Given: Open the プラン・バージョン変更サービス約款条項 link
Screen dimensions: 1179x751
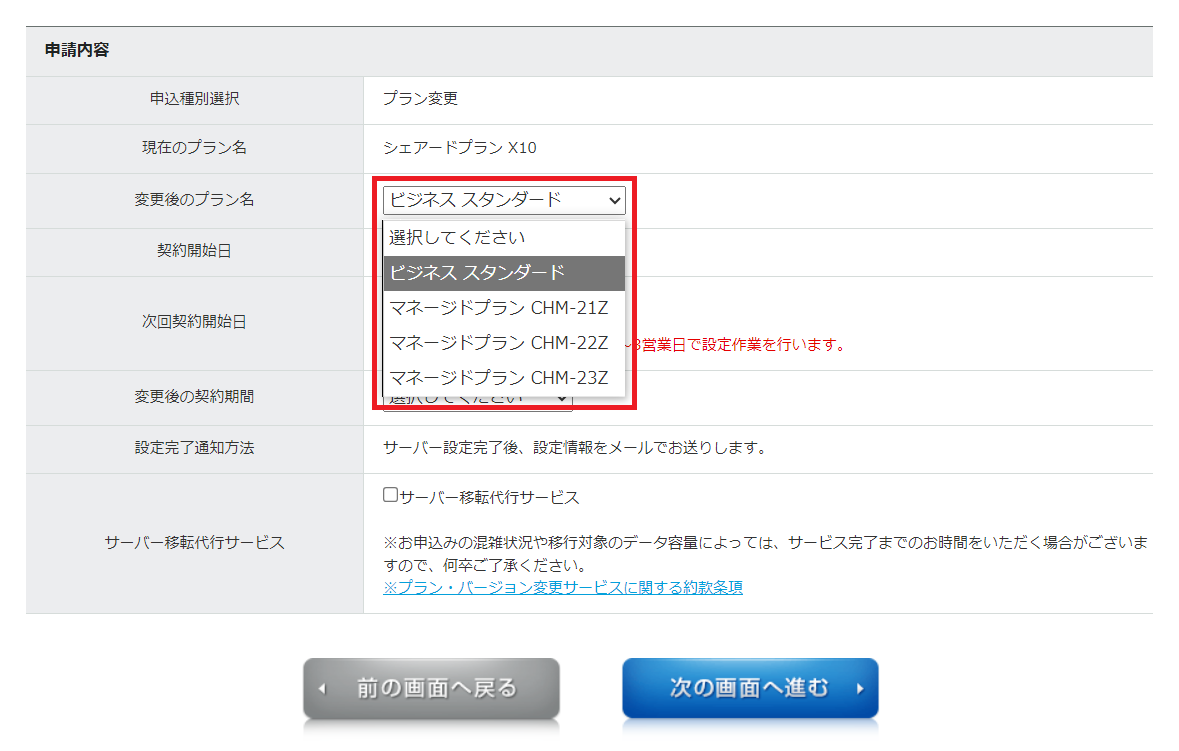Looking at the screenshot, I should 562,587.
